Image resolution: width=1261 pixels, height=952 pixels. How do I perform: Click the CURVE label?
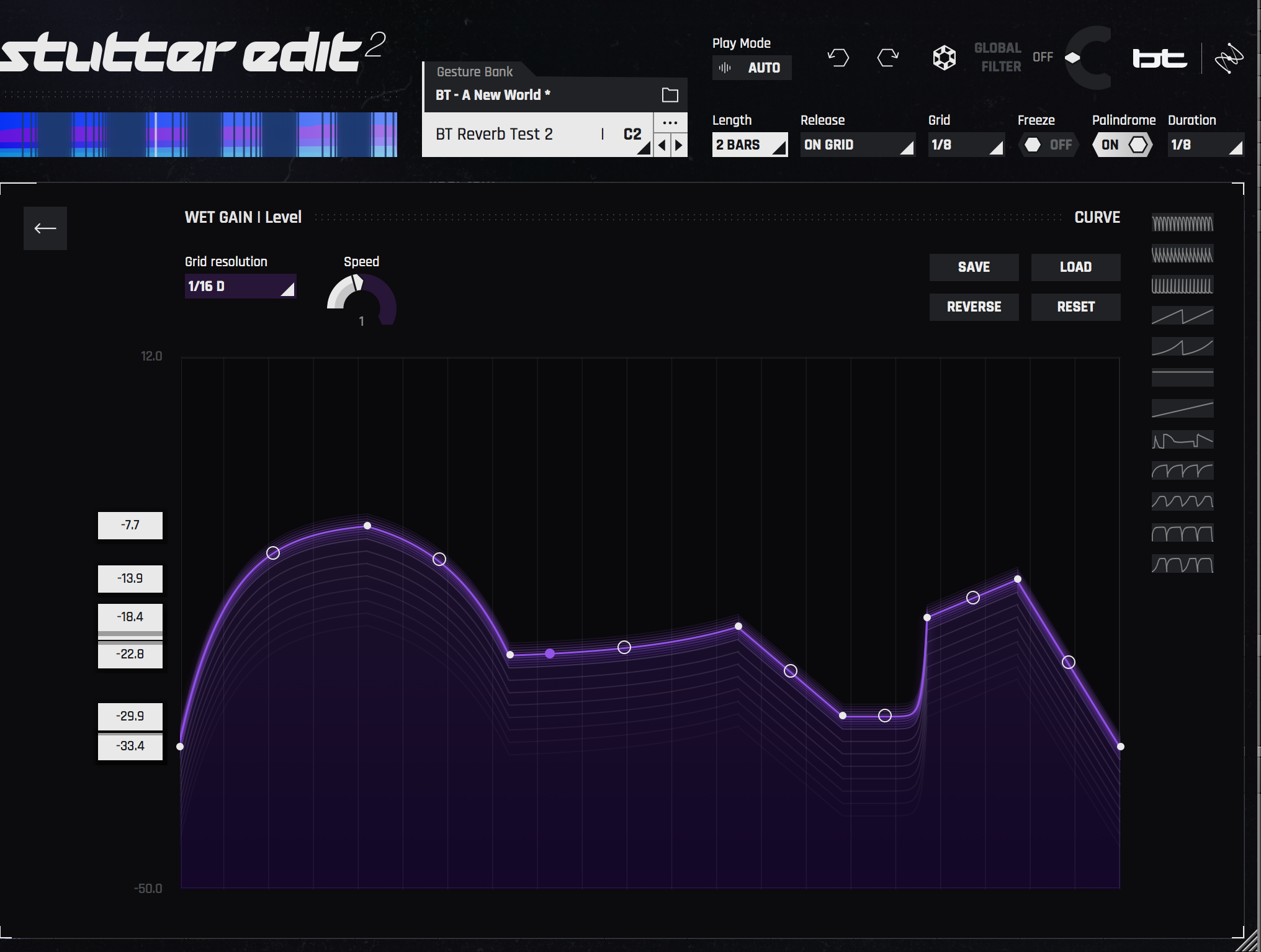pos(1097,217)
